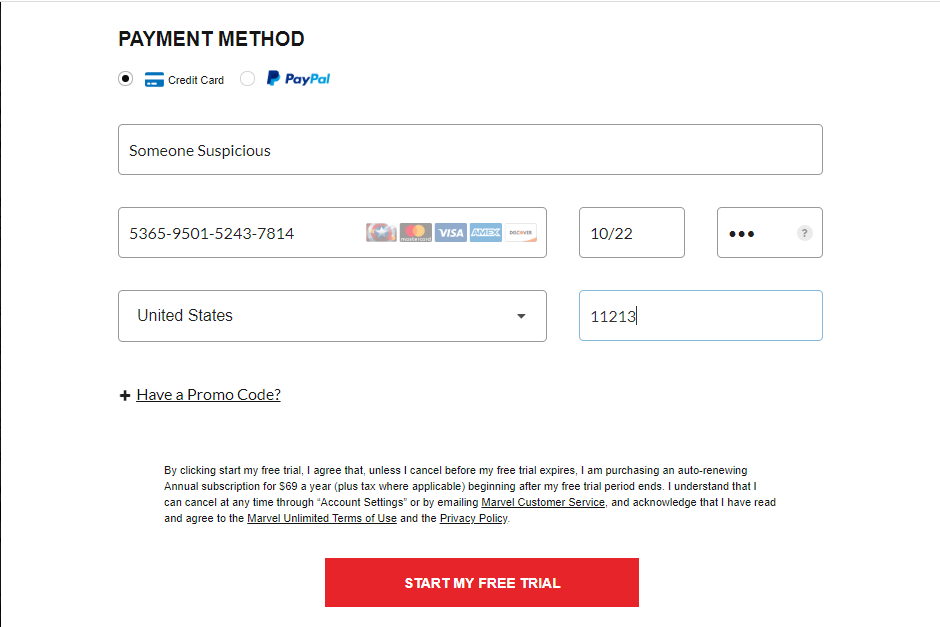Image resolution: width=940 pixels, height=627 pixels.
Task: Click the Mastercard icon
Action: point(416,233)
